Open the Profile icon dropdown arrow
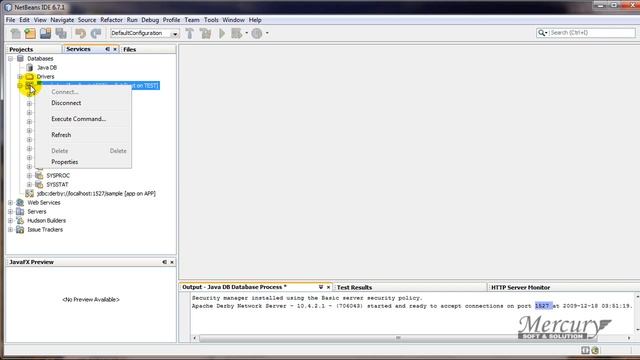Screen dimensions: 640x360 click(267, 33)
